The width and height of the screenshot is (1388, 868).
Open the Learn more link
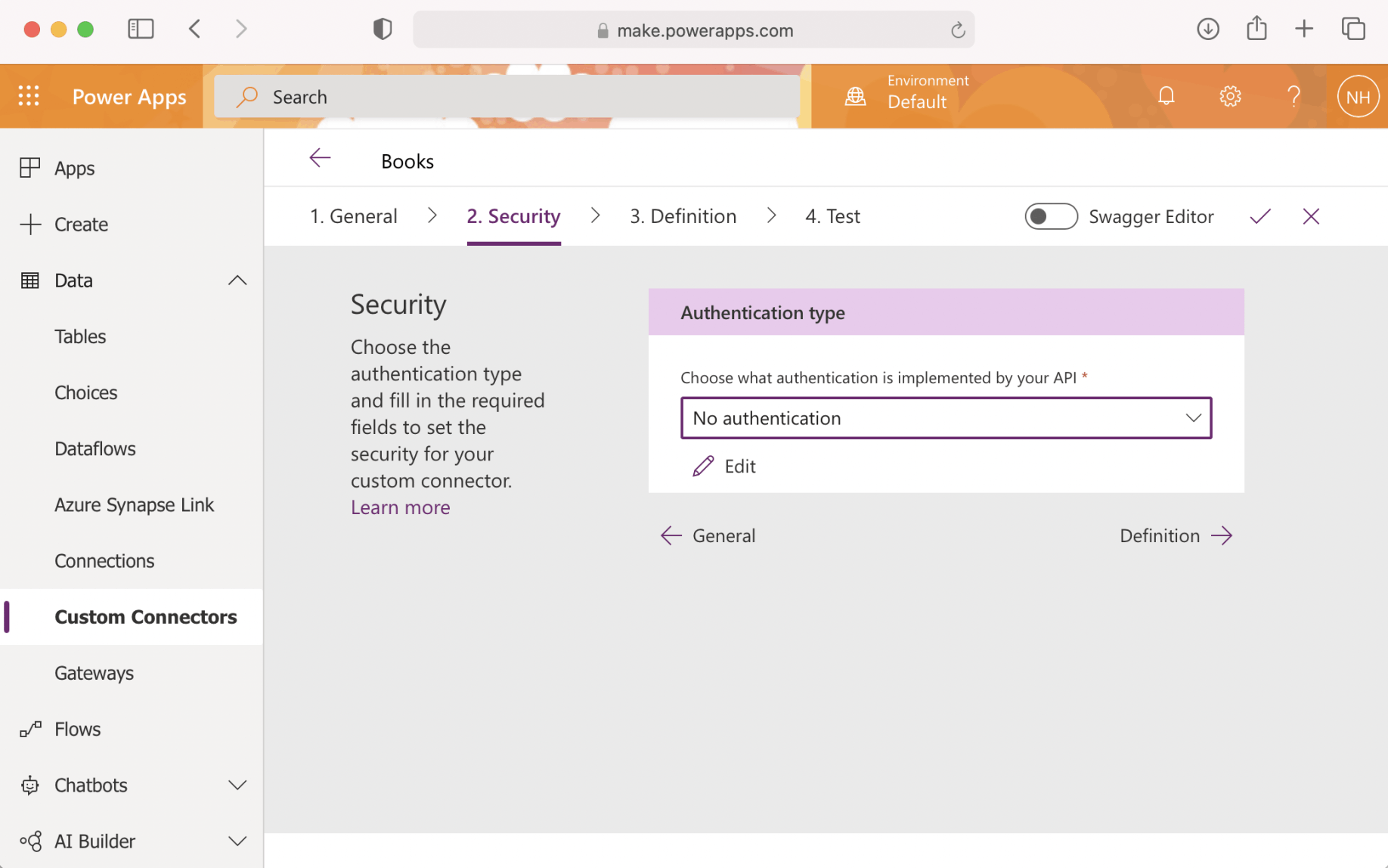coord(400,507)
